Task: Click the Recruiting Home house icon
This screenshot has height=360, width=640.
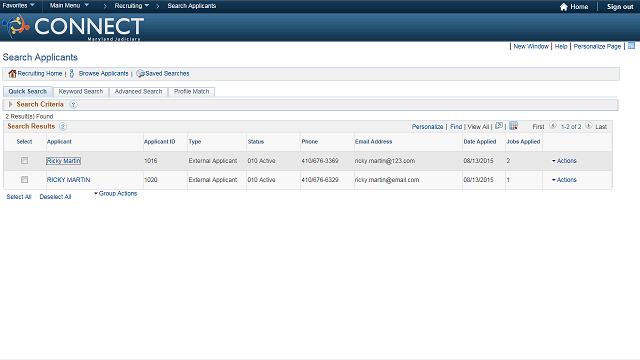Action: coord(12,73)
